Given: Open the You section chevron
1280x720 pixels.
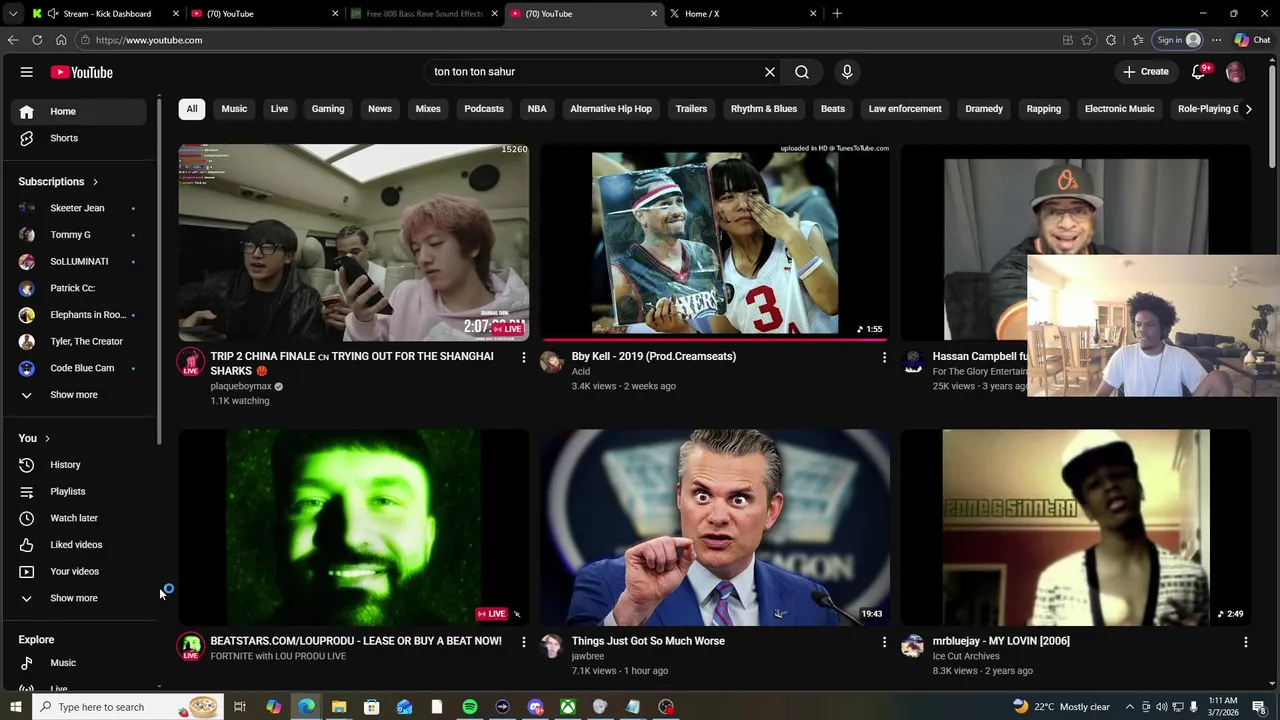Looking at the screenshot, I should [47, 438].
